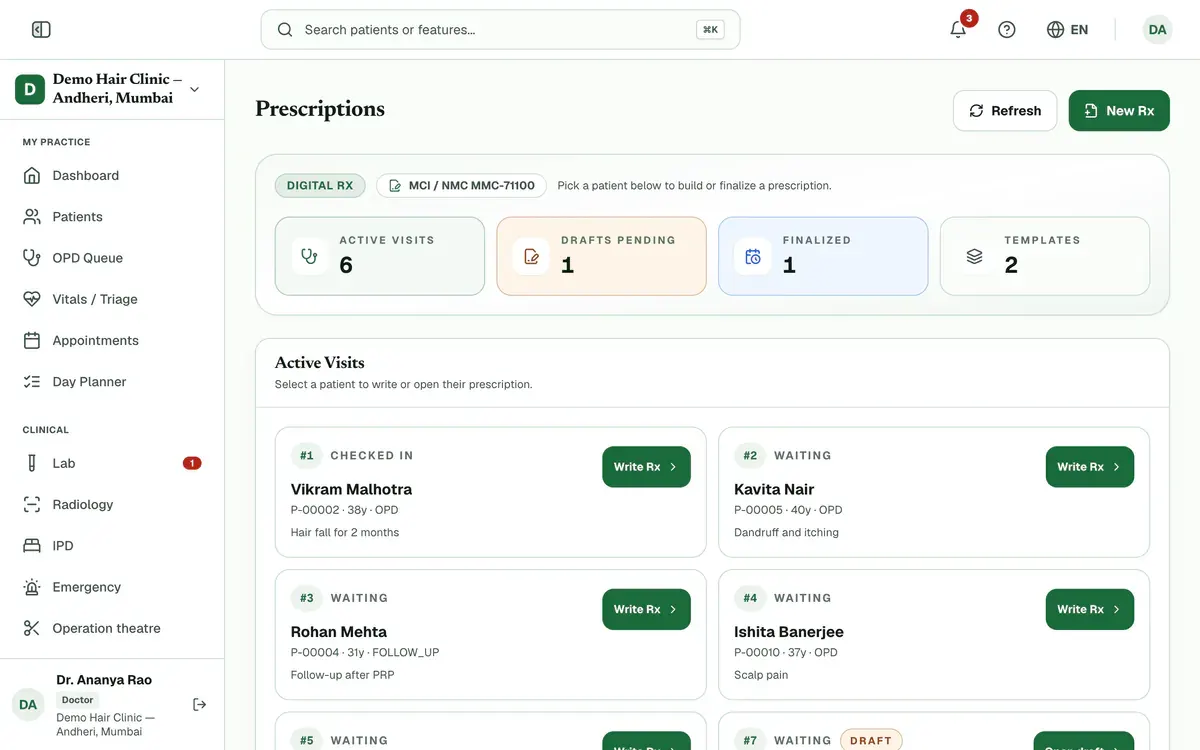1200x750 pixels.
Task: Write Rx for Rohan Mehta
Action: 646,609
